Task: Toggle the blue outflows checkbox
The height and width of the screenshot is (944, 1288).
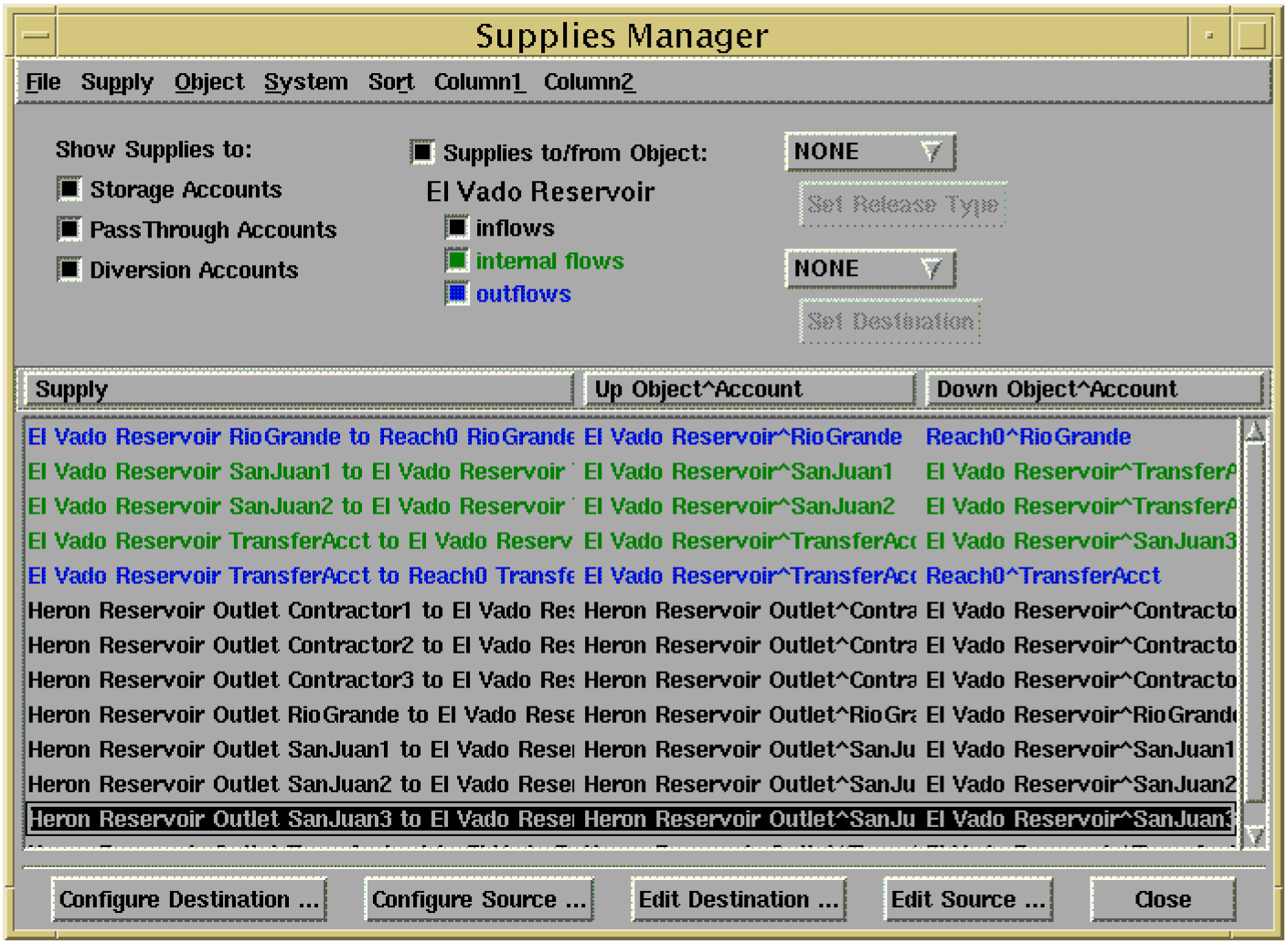Action: pyautogui.click(x=457, y=293)
